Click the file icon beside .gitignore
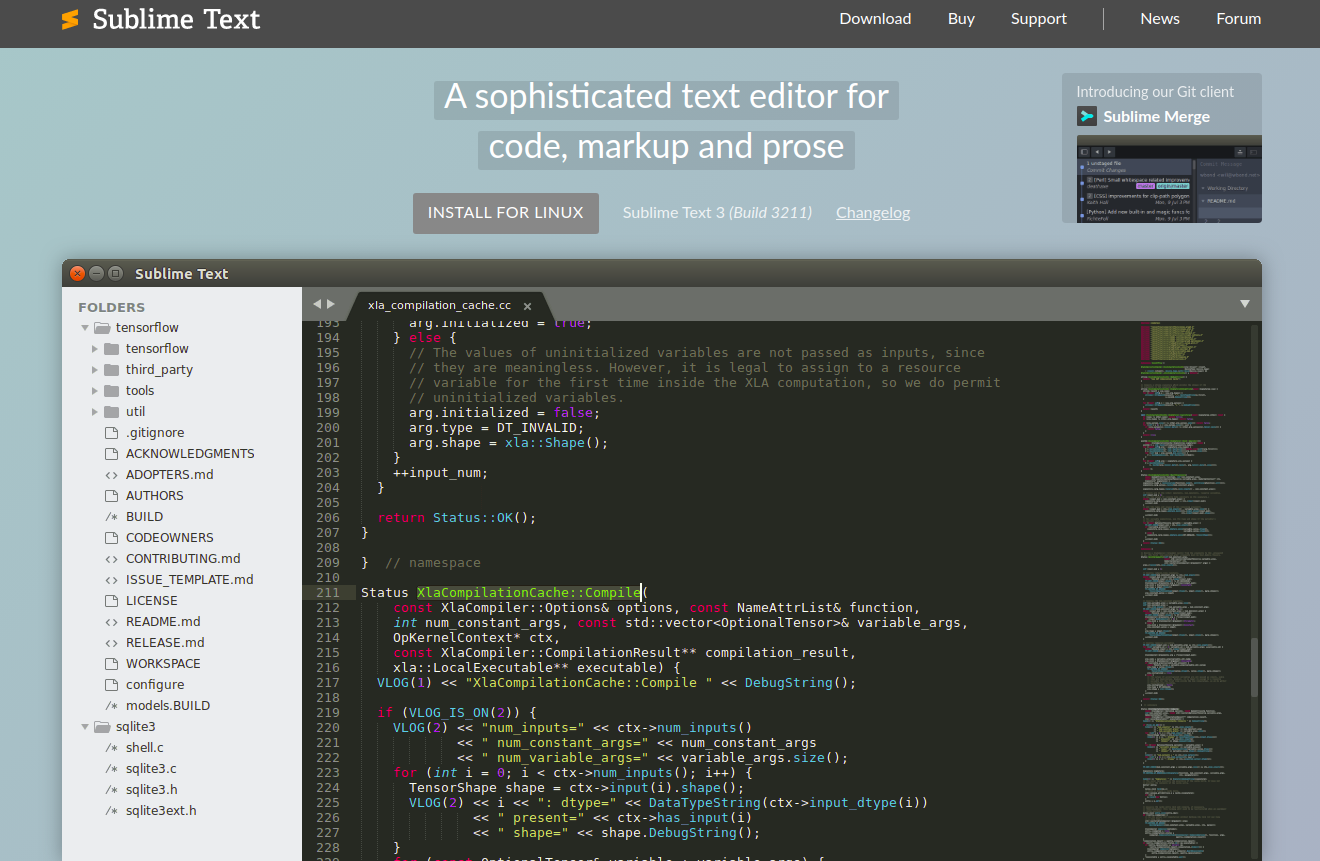The height and width of the screenshot is (861, 1320). (x=110, y=432)
